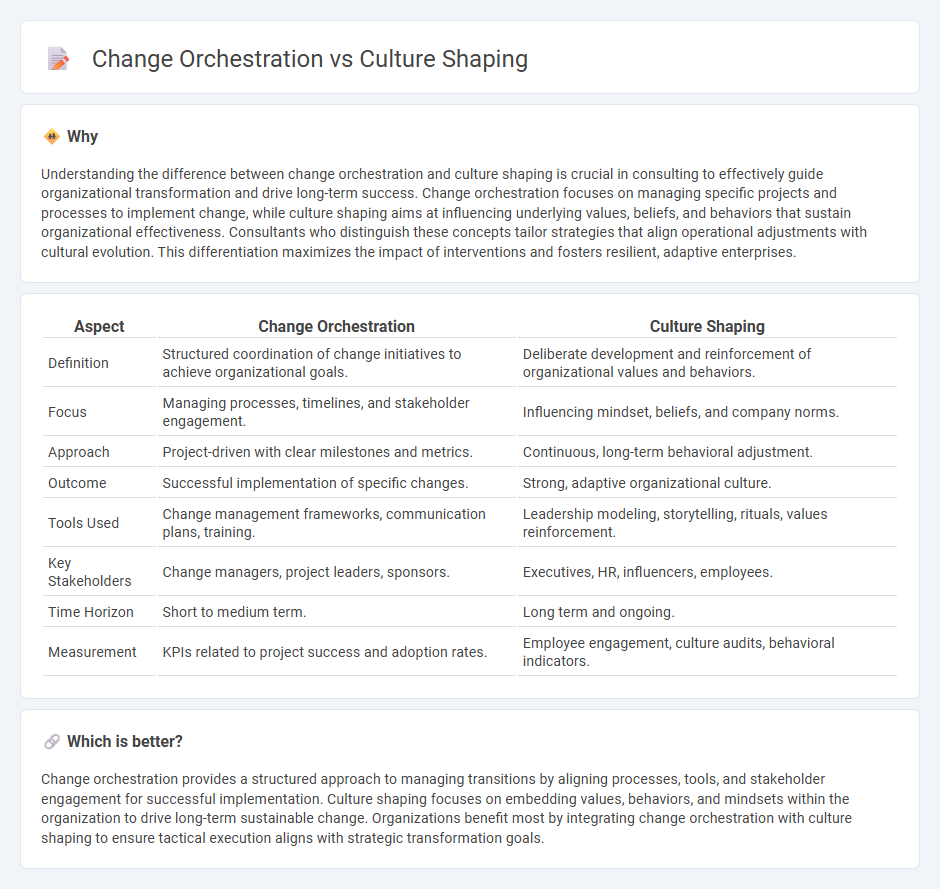Select the Definition row label
The image size is (940, 889).
tap(78, 363)
